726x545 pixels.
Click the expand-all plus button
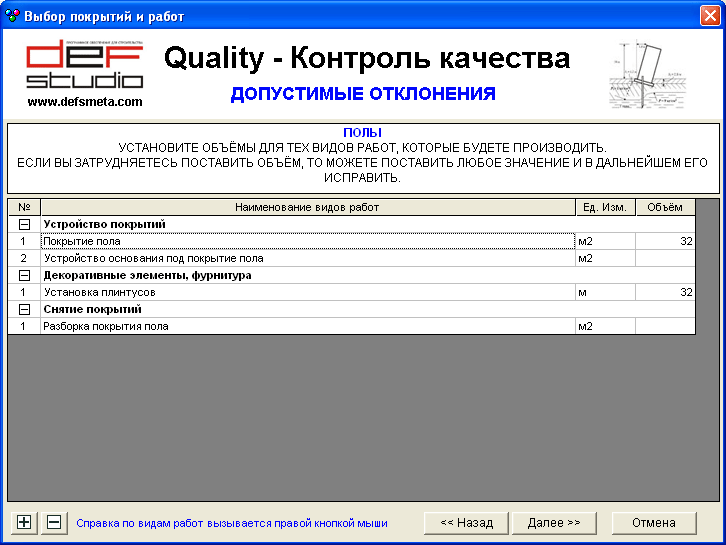pos(25,522)
